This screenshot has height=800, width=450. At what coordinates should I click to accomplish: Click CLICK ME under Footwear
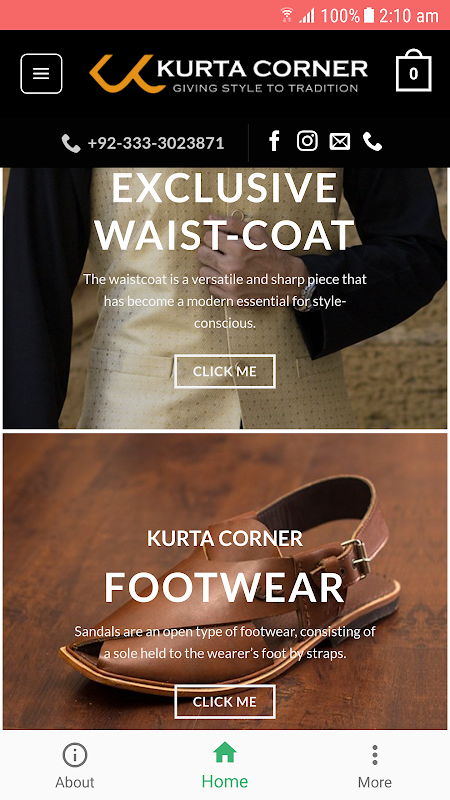pyautogui.click(x=225, y=702)
